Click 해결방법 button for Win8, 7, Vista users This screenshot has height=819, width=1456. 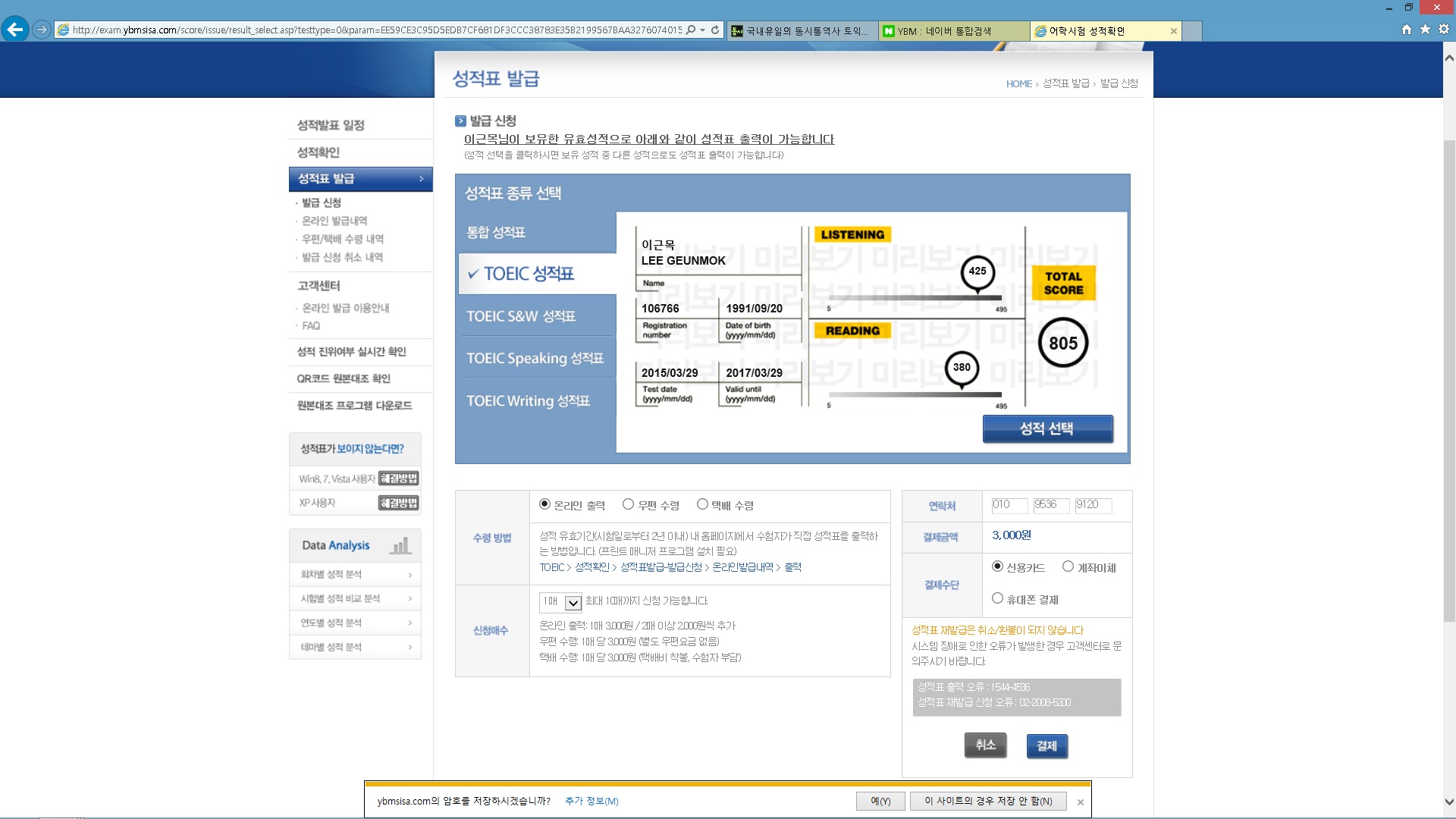[x=399, y=479]
